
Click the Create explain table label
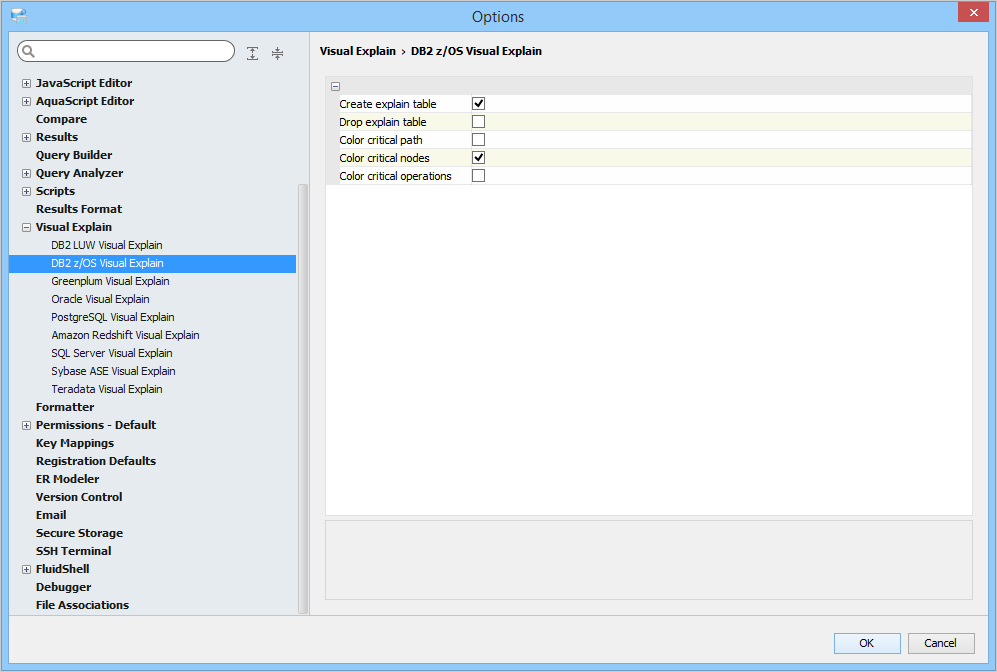388,104
